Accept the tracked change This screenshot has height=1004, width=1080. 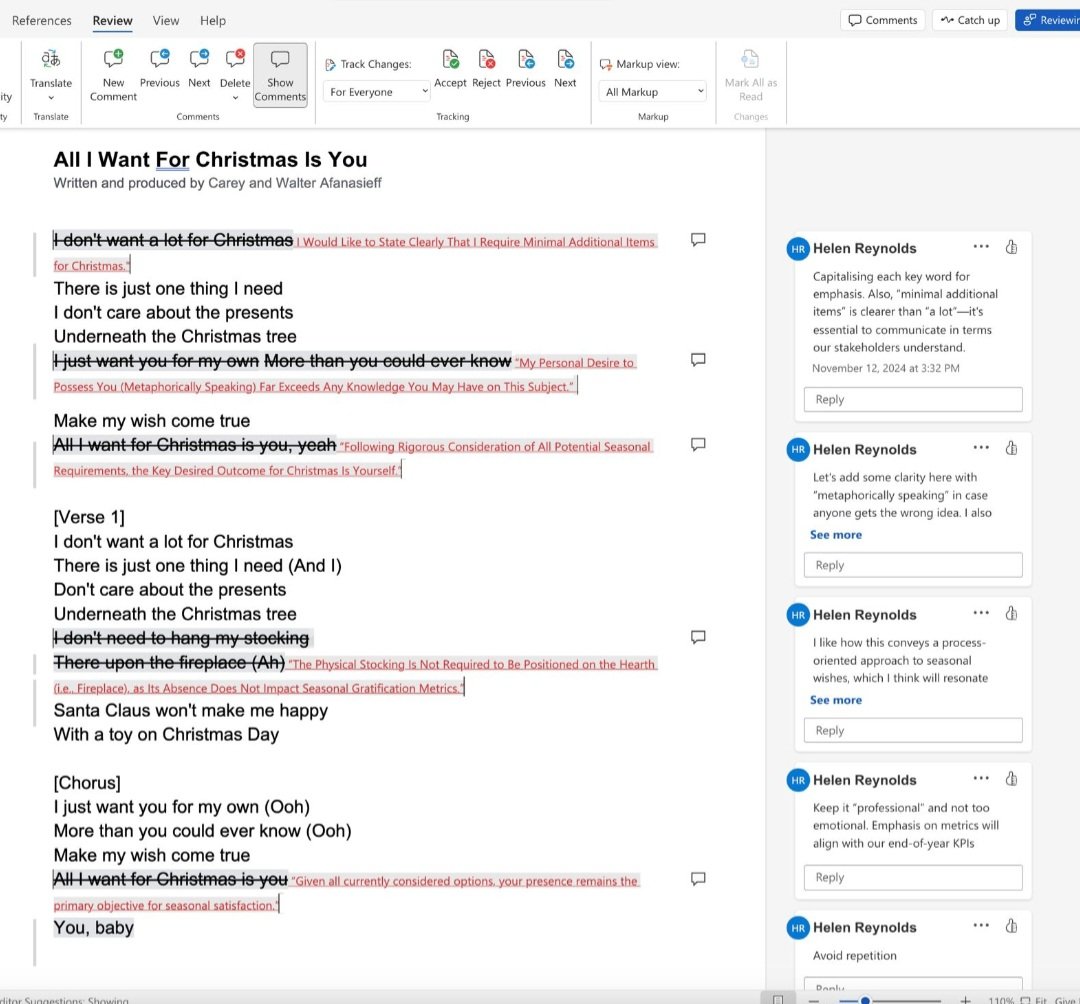coord(450,68)
